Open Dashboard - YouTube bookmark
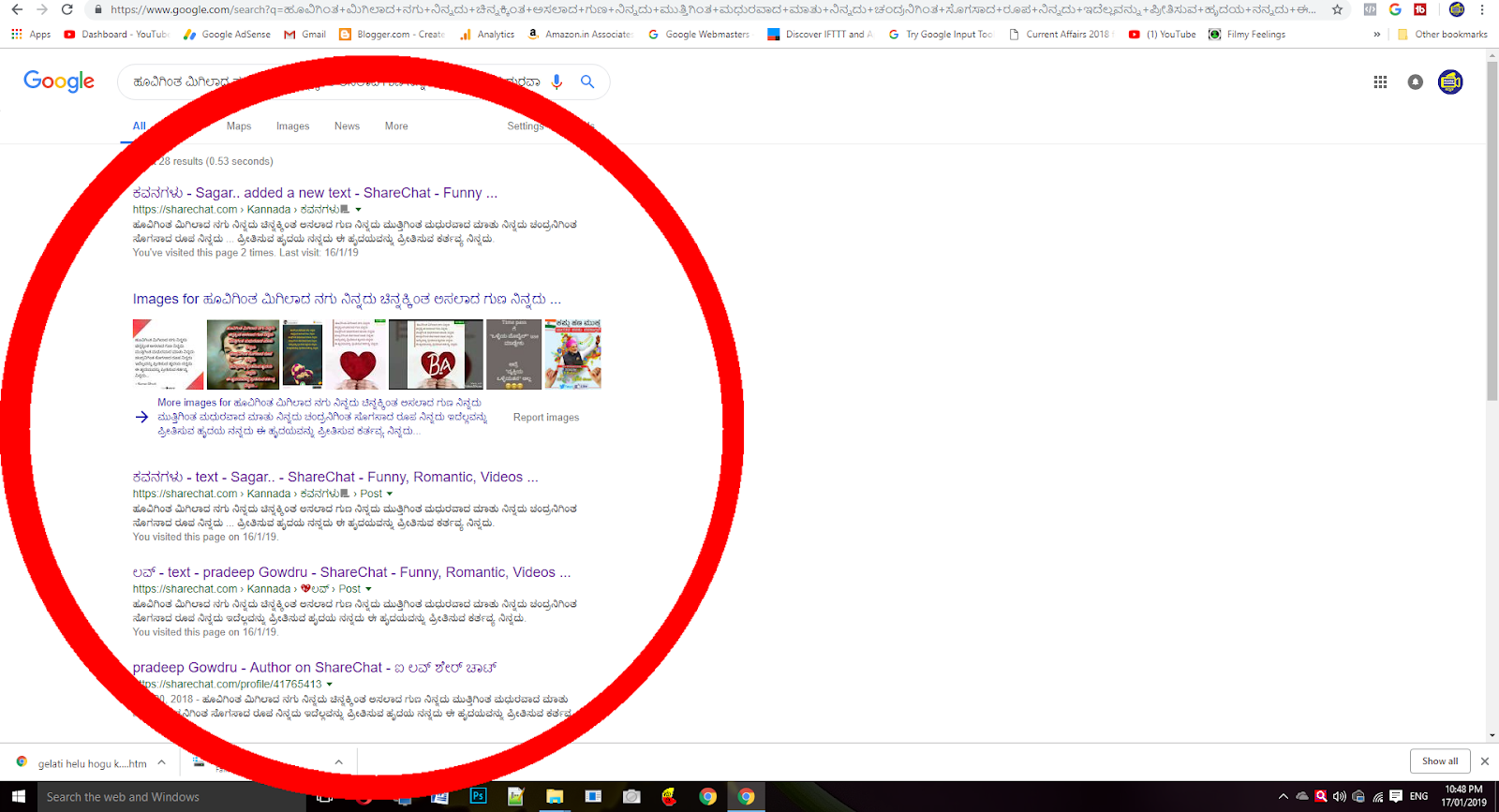Image resolution: width=1499 pixels, height=812 pixels. pos(116,34)
